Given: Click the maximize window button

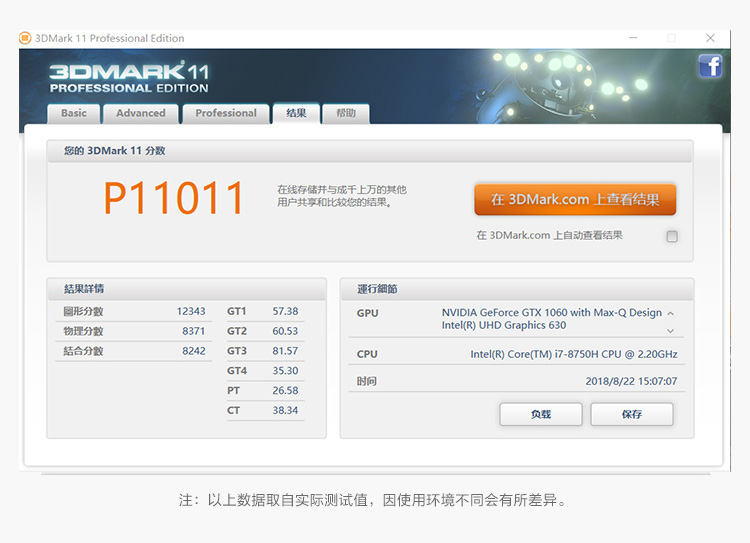Looking at the screenshot, I should tap(672, 38).
